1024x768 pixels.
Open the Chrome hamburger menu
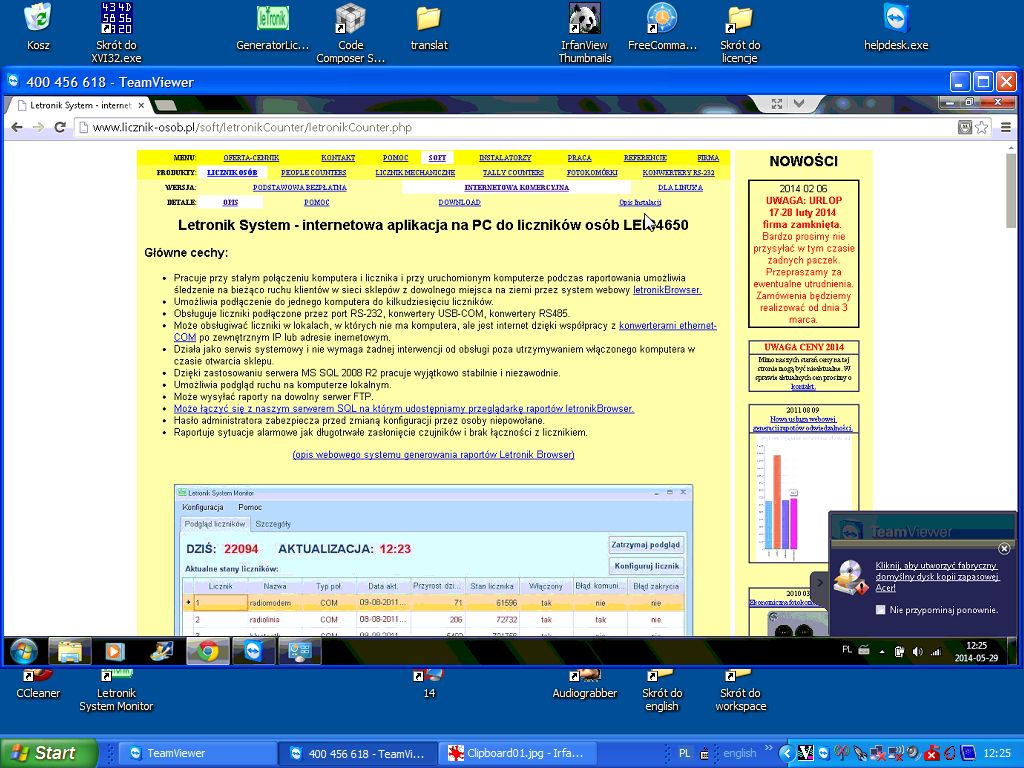click(x=1004, y=127)
